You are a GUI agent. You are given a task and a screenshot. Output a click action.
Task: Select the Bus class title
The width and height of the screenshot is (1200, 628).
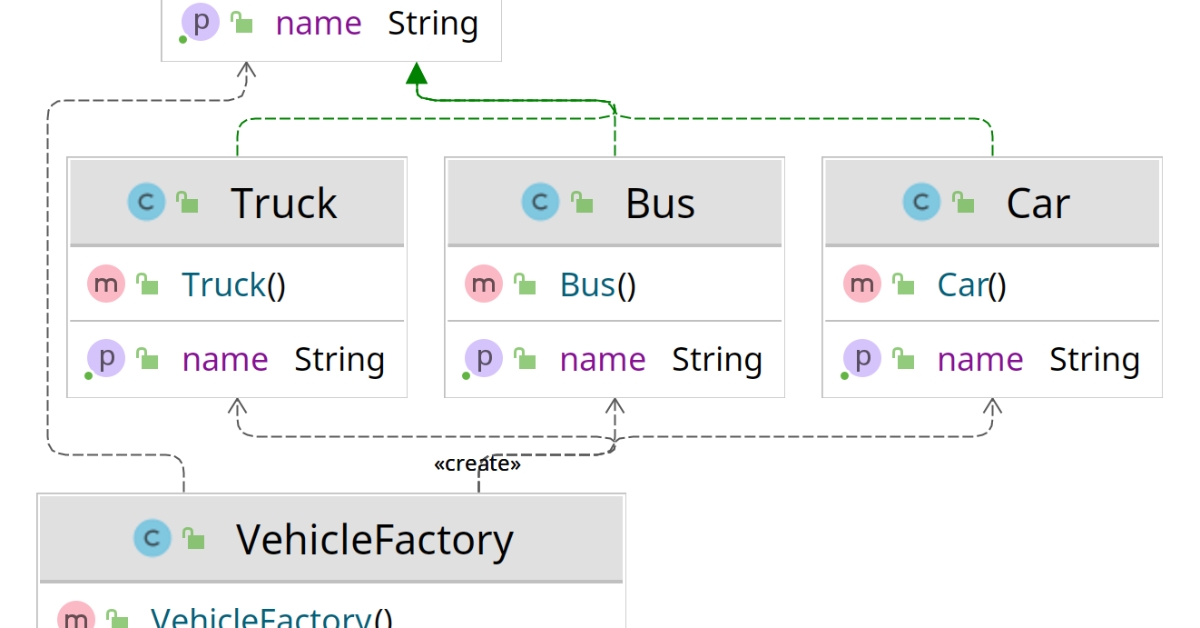click(x=660, y=203)
